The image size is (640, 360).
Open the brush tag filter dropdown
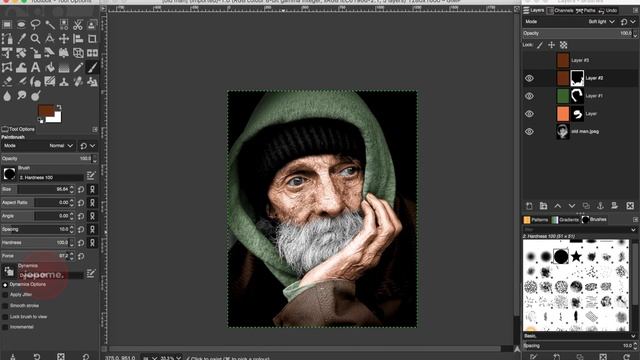(x=633, y=230)
